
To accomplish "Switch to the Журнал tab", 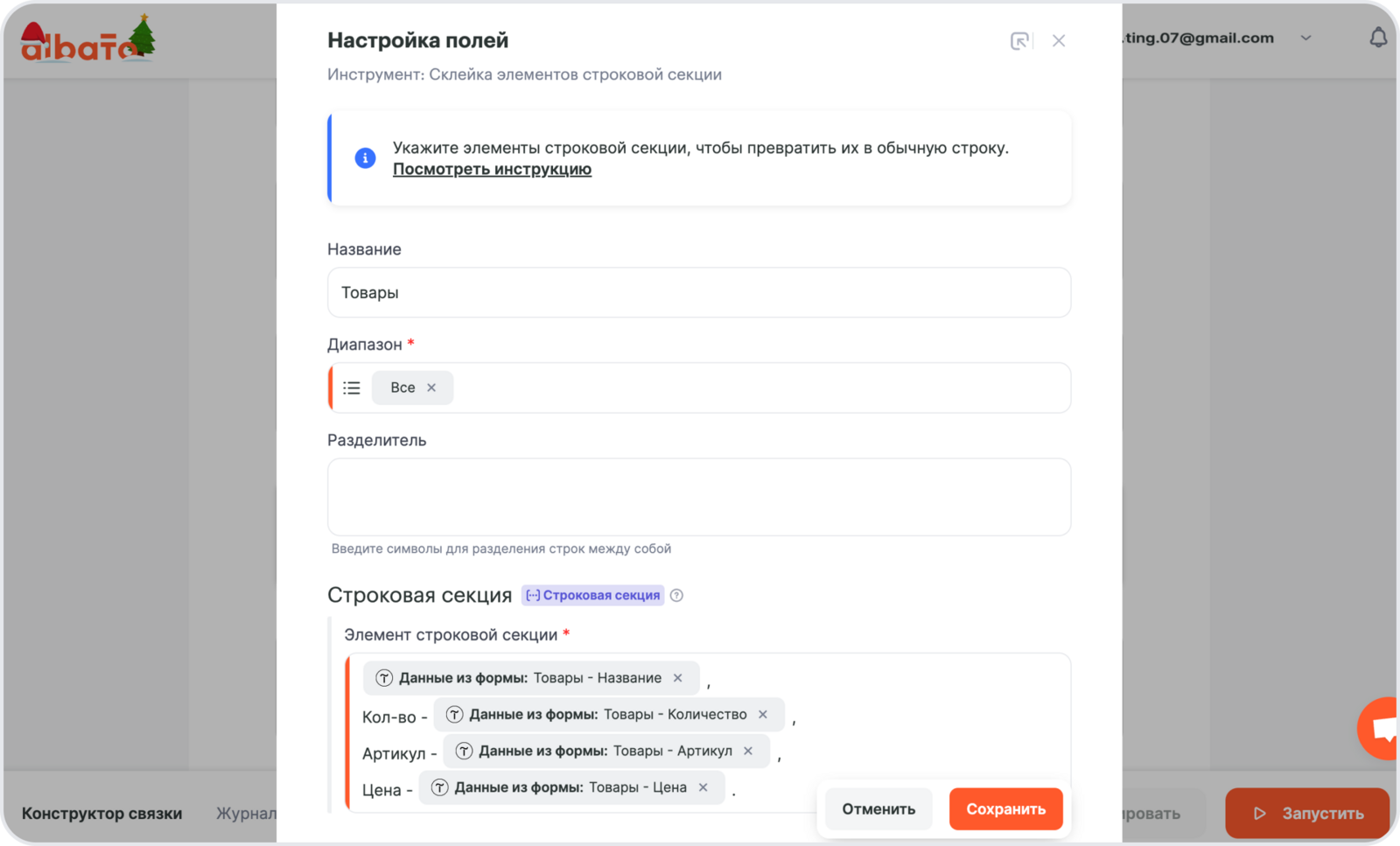I will (x=246, y=814).
